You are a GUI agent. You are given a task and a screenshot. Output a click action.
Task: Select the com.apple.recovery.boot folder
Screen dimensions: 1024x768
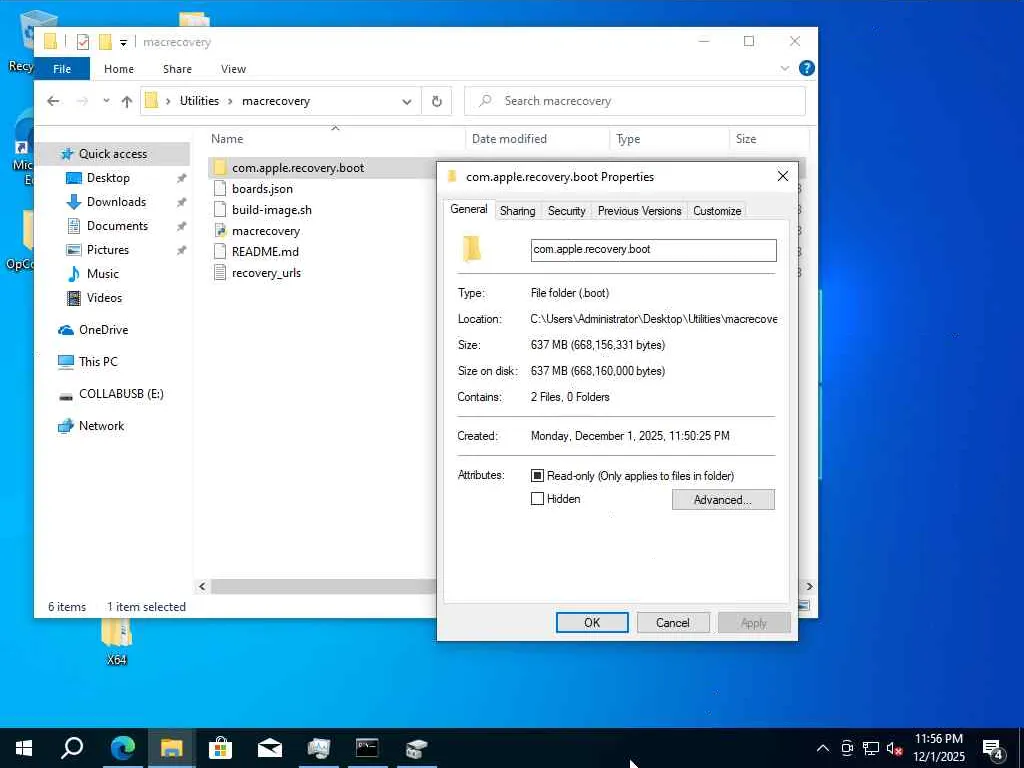click(x=298, y=168)
